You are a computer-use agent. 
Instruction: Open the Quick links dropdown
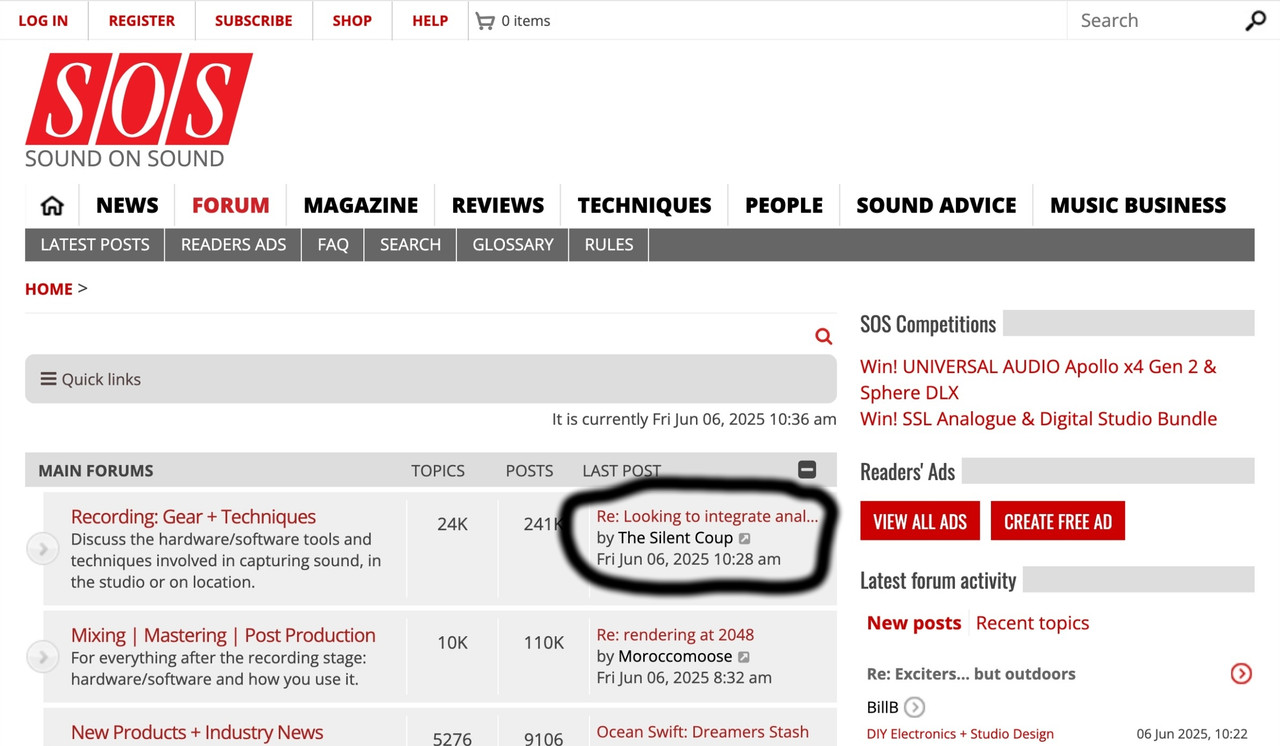point(91,379)
